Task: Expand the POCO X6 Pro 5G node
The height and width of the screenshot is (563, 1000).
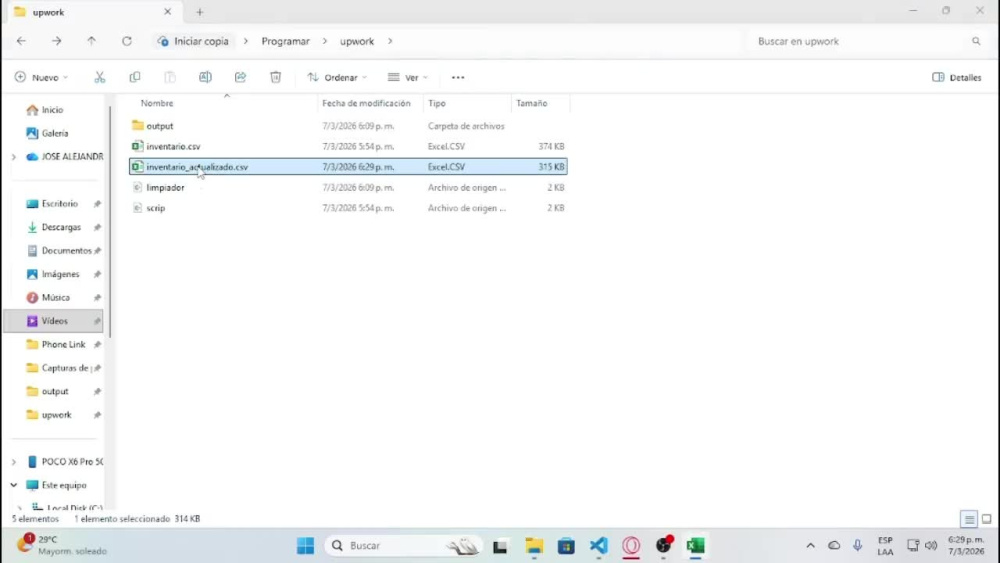Action: coord(13,462)
